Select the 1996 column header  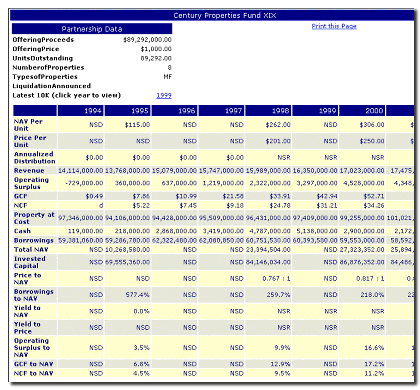175,111
